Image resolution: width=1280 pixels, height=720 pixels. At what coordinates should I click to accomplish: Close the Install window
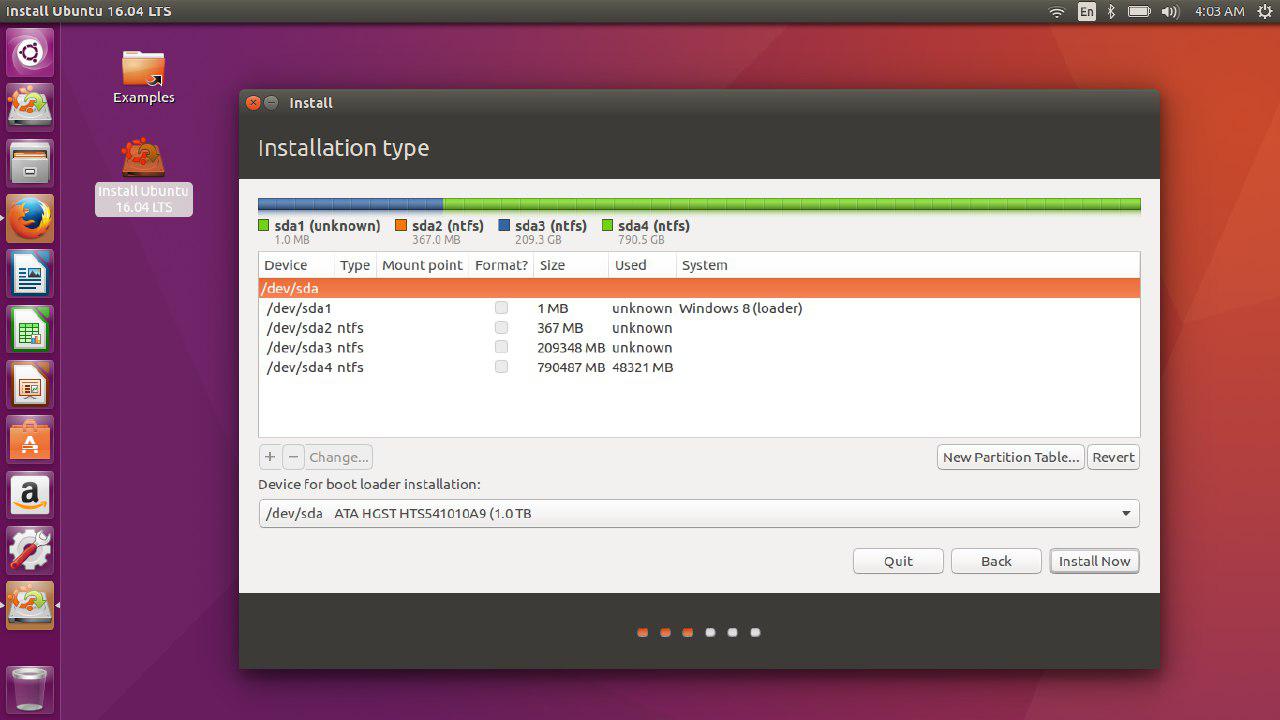tap(253, 103)
